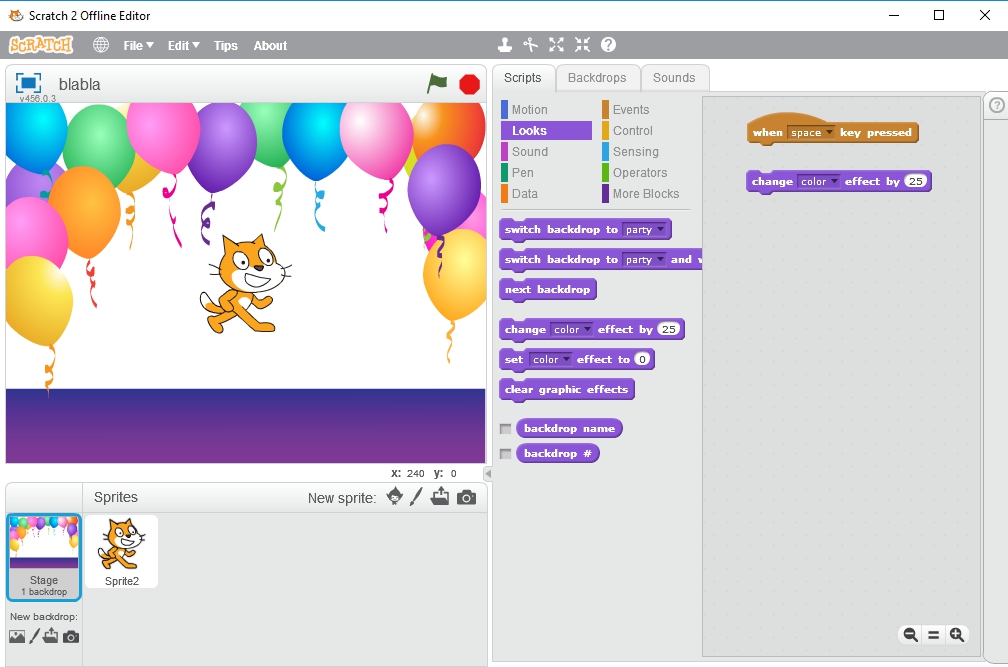Select the Looks block category
Viewport: 1008px width, 667px height.
(546, 130)
